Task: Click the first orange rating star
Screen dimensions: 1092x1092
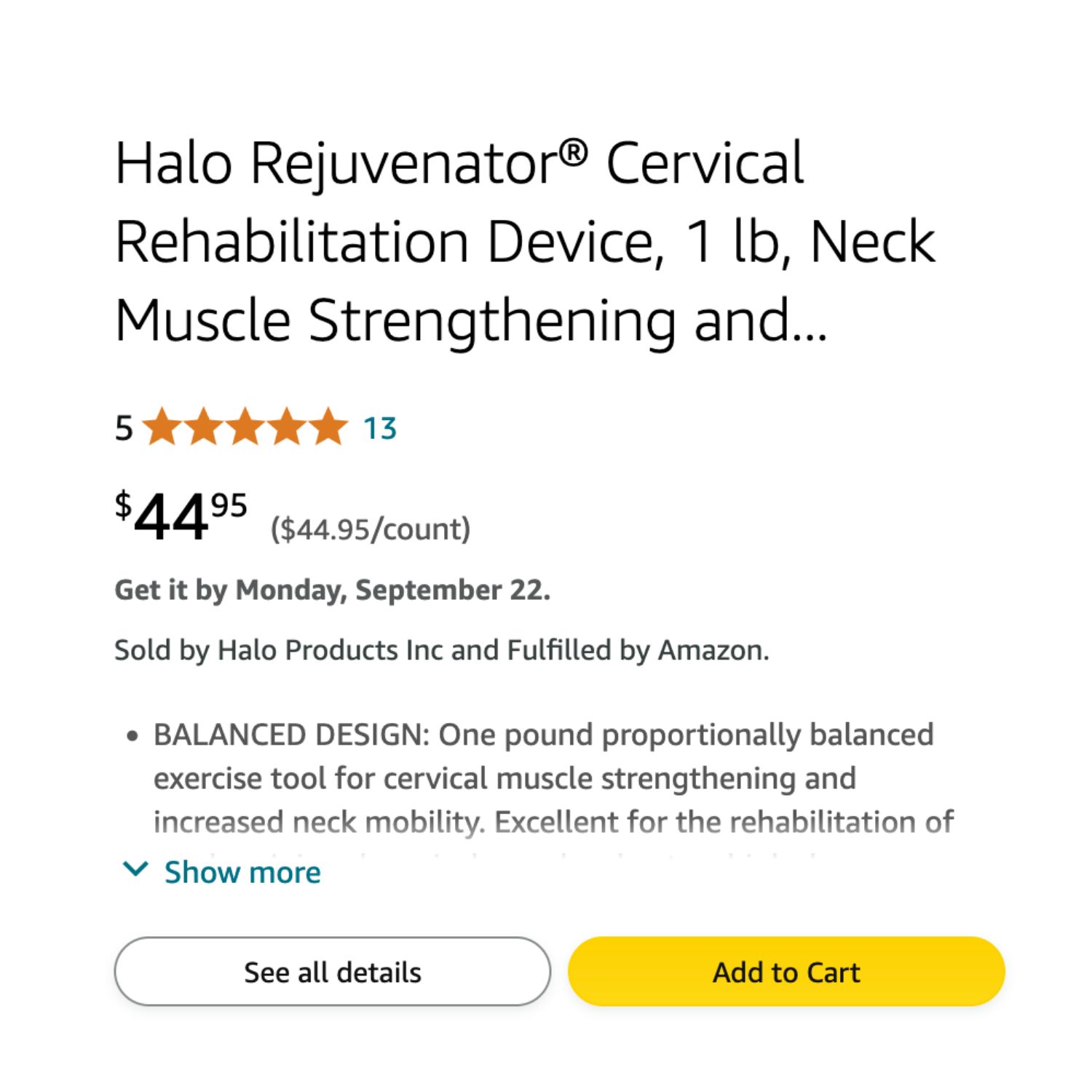Action: (162, 427)
